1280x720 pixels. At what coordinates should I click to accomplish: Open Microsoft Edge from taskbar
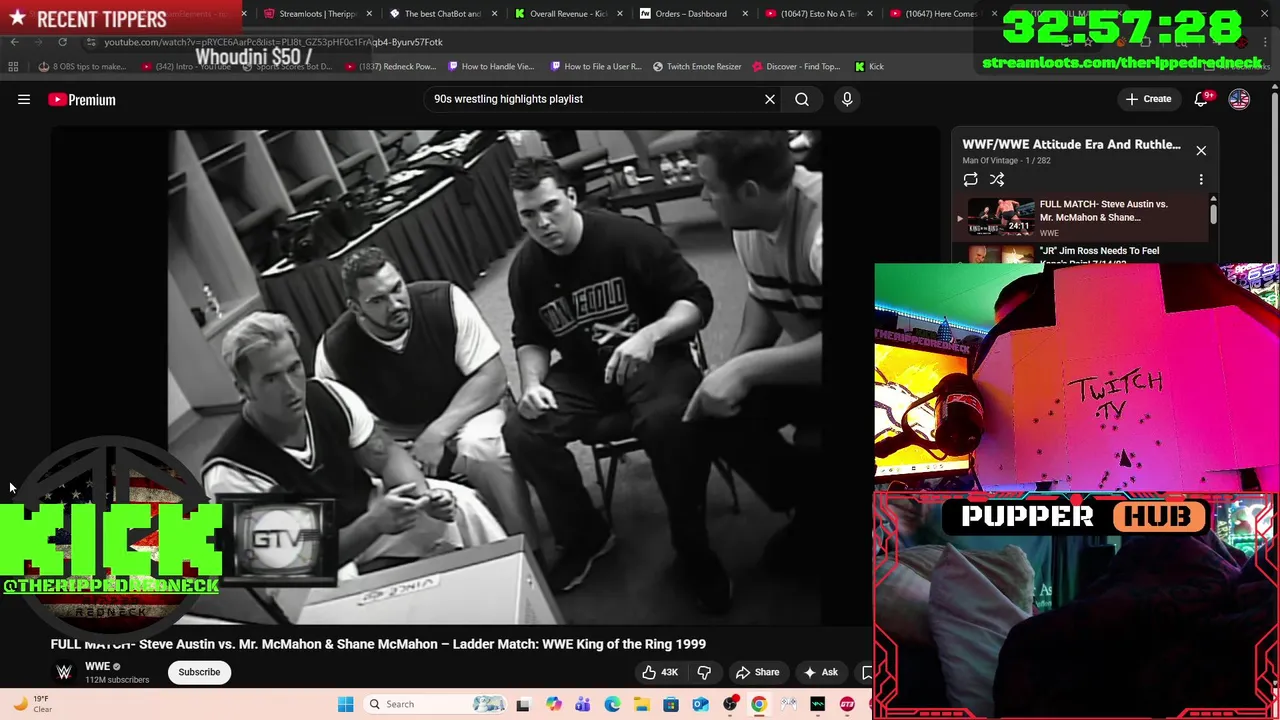612,704
